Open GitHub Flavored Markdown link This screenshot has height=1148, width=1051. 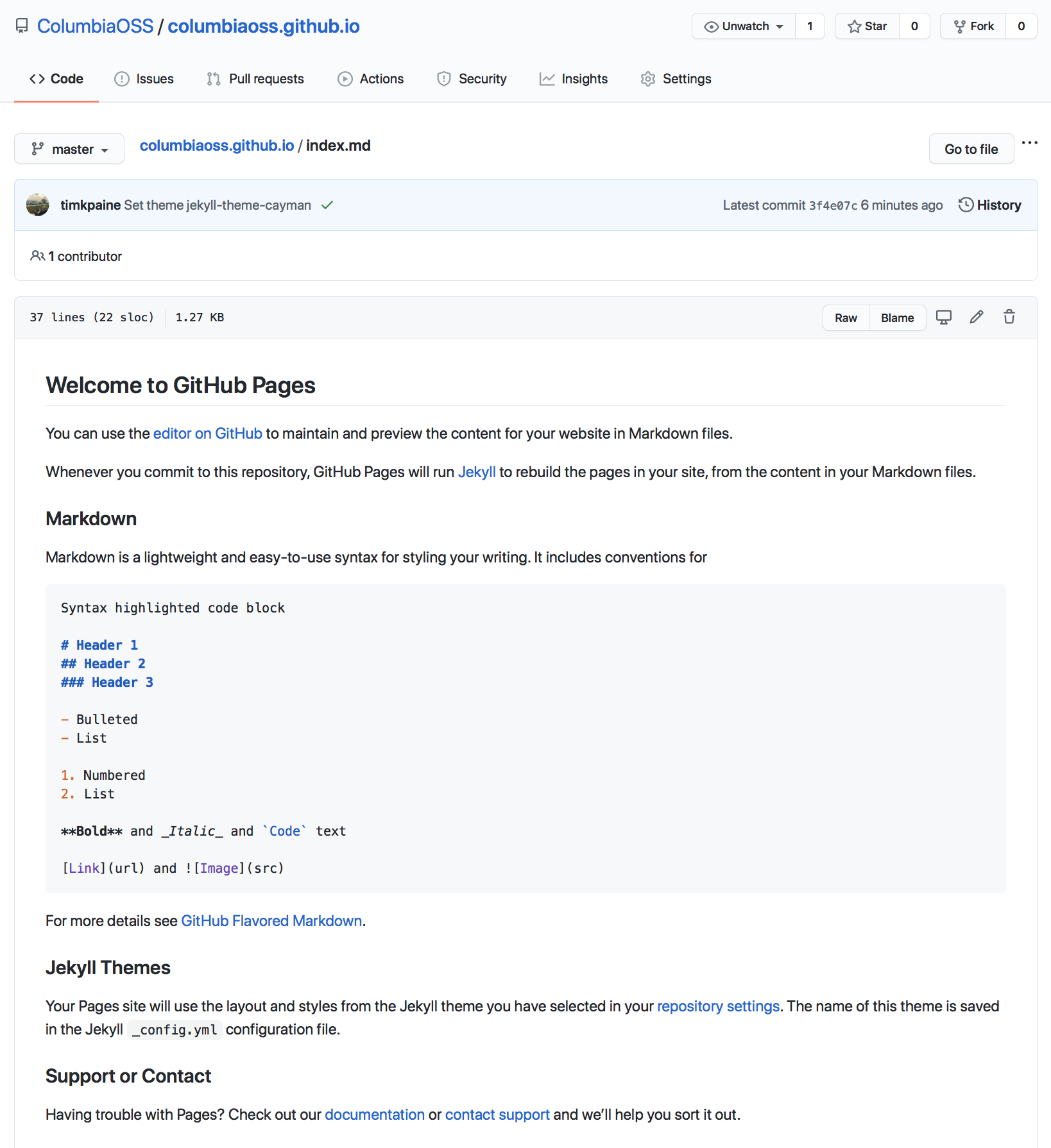click(x=272, y=921)
